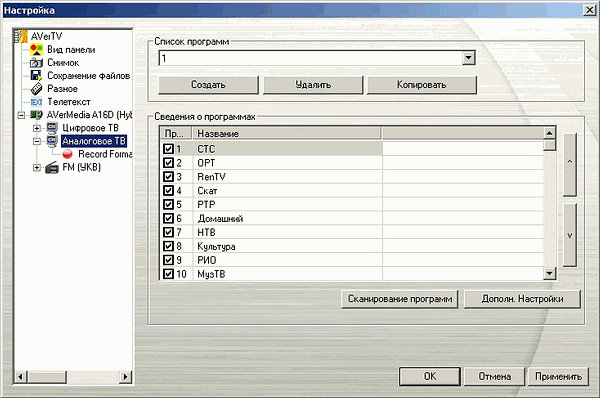600x398 pixels.
Task: Uncheck channel 8 Культура checkbox
Action: click(x=168, y=246)
